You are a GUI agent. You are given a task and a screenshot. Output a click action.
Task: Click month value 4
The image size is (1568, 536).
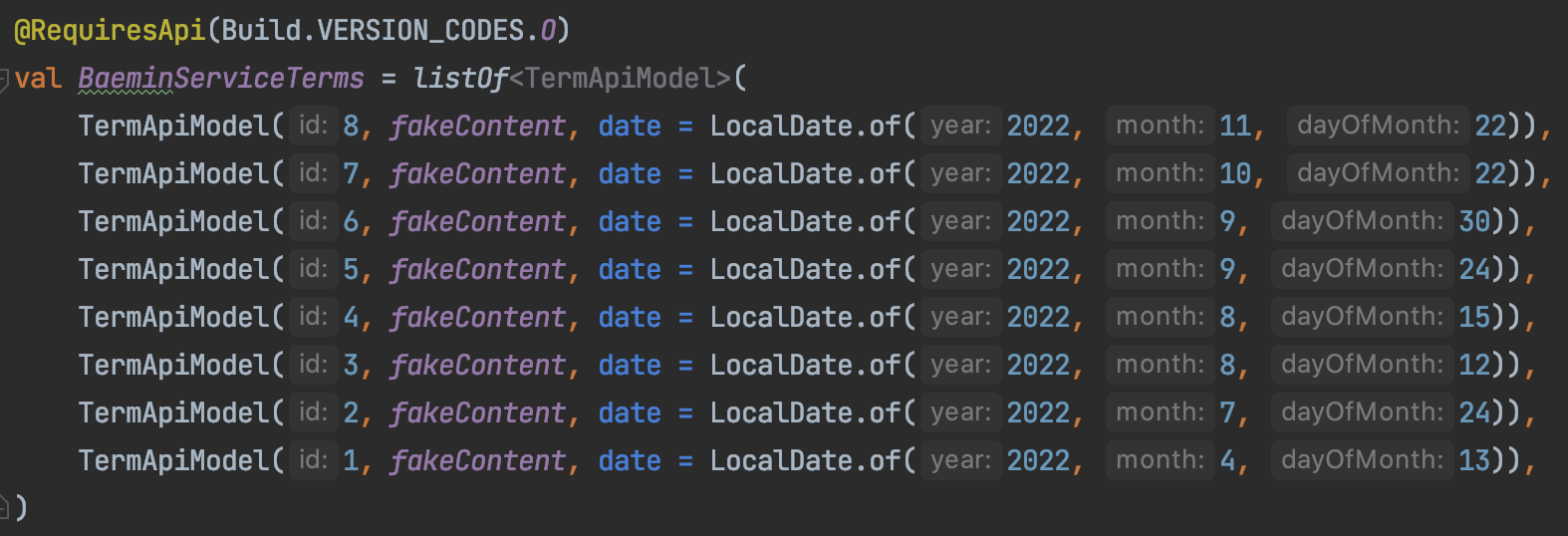click(x=1227, y=461)
